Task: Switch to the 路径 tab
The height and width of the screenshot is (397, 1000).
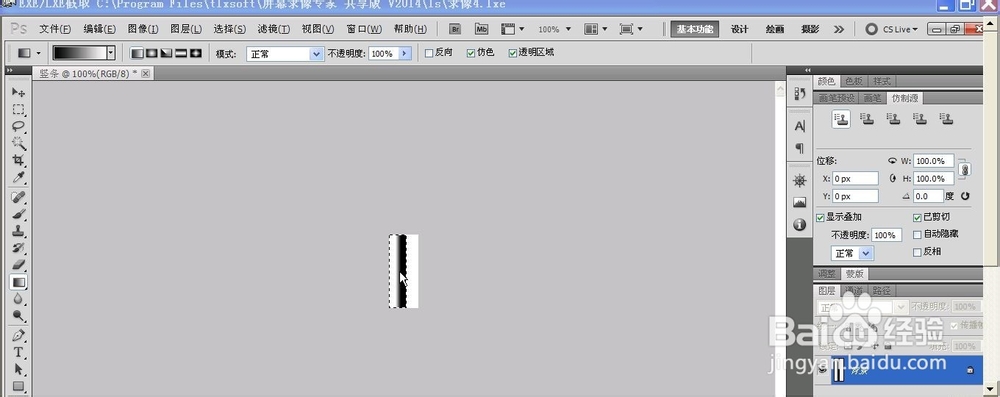Action: pyautogui.click(x=881, y=291)
